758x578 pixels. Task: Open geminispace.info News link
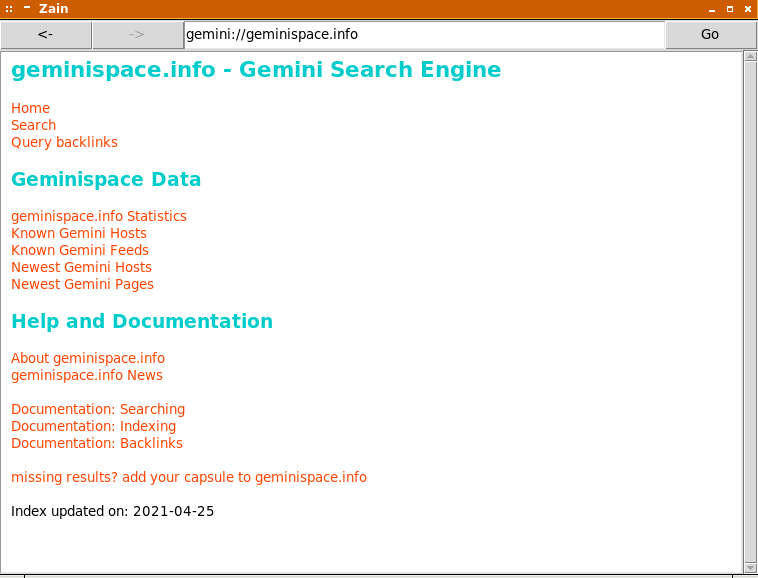(x=87, y=375)
